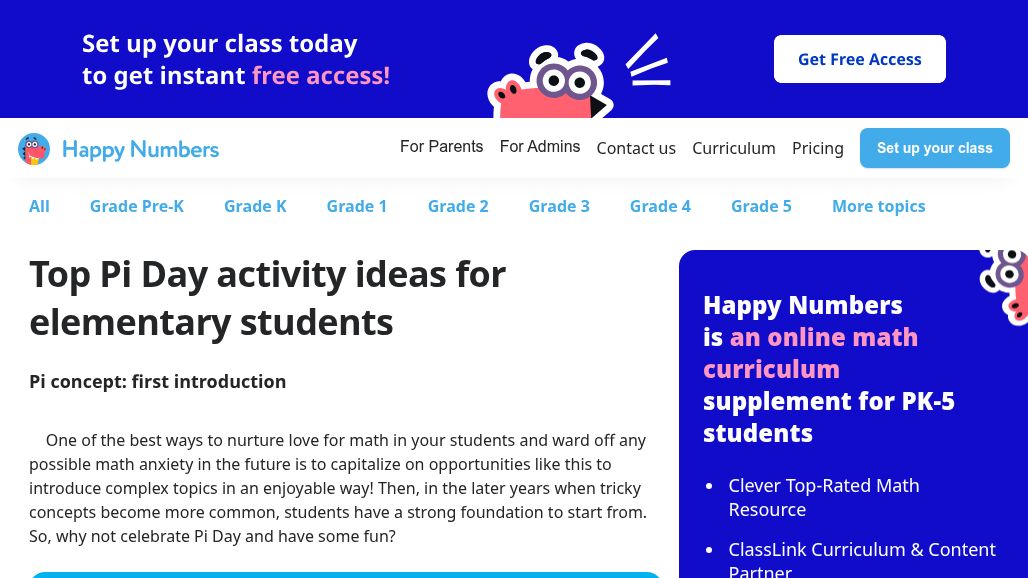
Task: Show Grade 2 articles
Action: coord(458,206)
